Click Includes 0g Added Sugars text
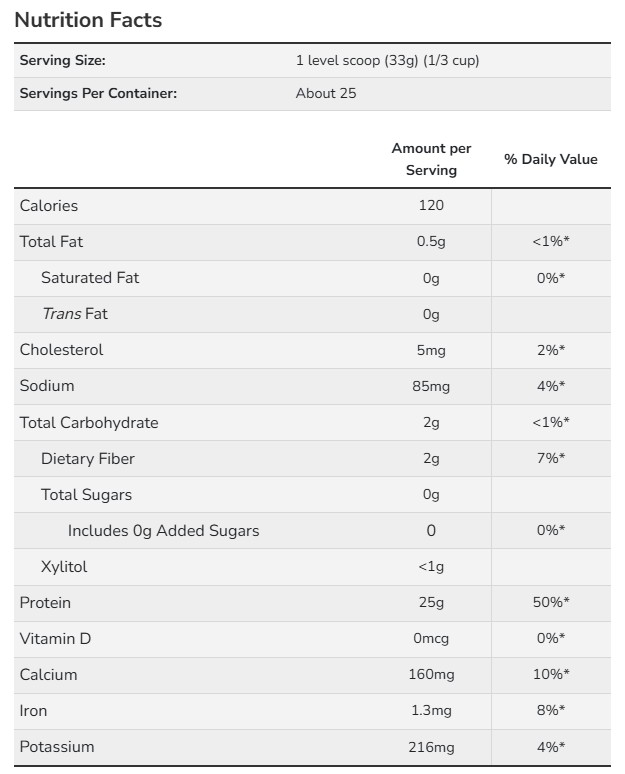The height and width of the screenshot is (774, 625). tap(163, 530)
